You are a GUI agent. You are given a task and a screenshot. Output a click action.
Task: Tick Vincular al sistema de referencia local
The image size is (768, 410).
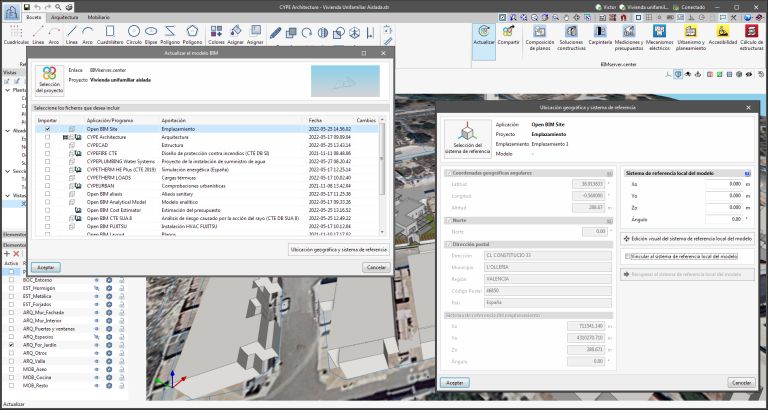[x=629, y=256]
